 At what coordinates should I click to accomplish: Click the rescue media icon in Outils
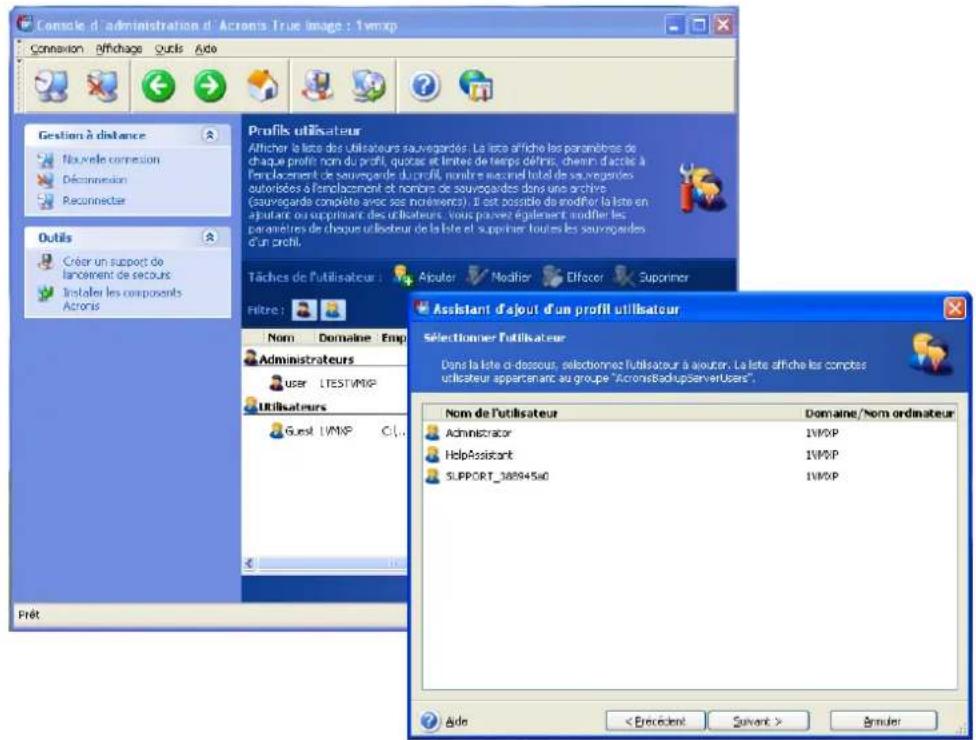[x=45, y=262]
